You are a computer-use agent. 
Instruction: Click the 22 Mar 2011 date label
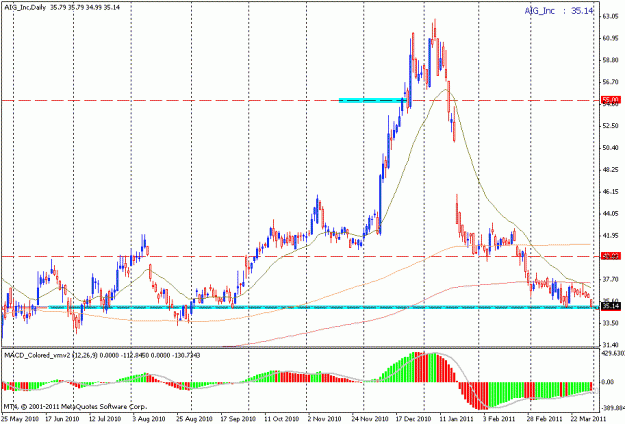pyautogui.click(x=588, y=419)
